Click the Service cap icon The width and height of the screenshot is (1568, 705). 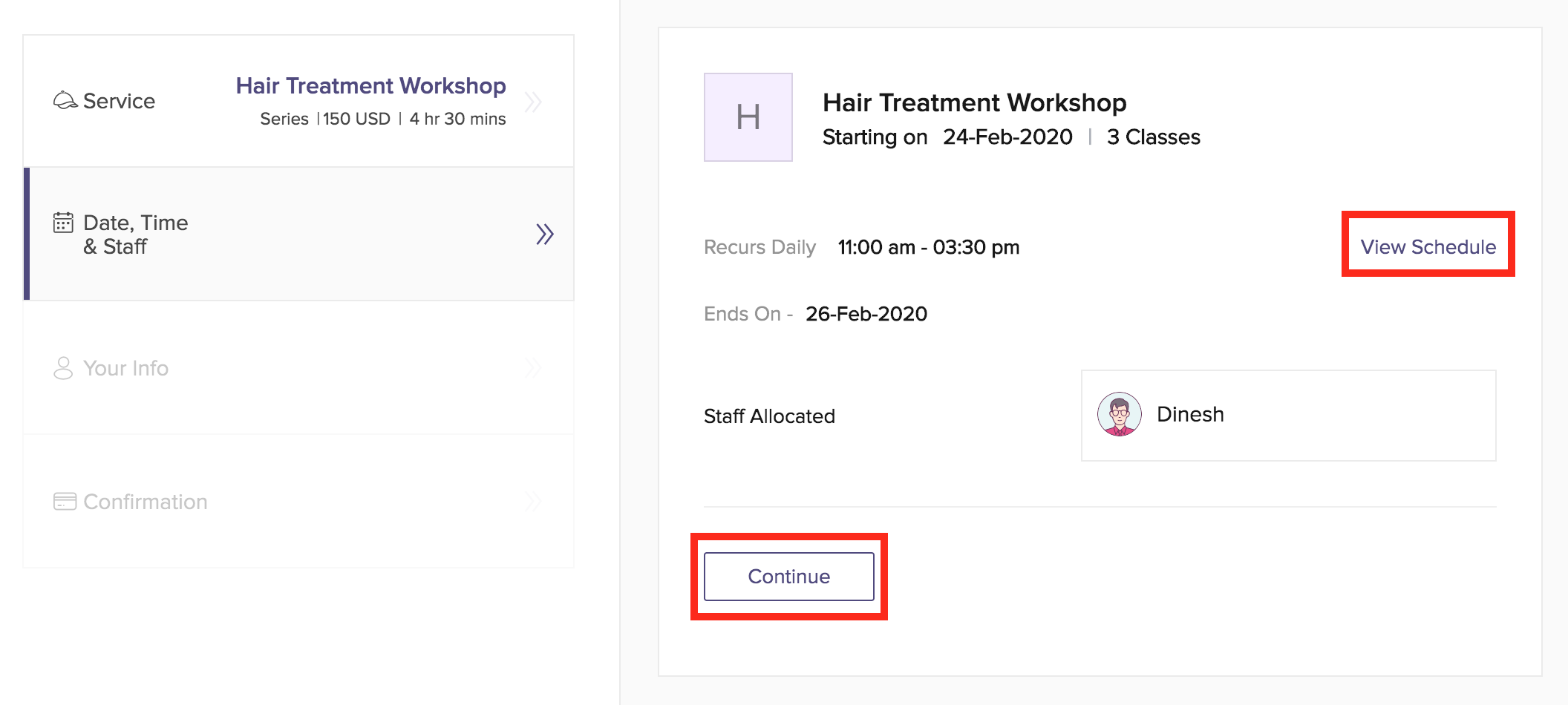coord(65,100)
